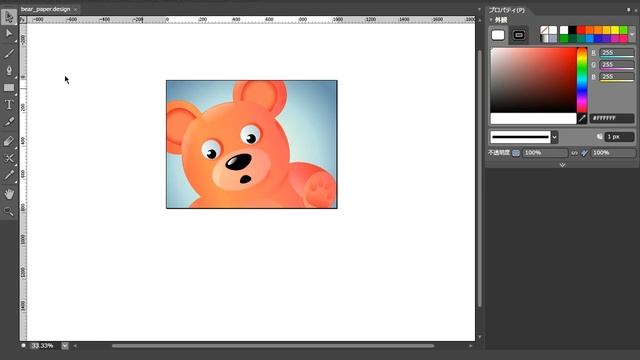
Task: Select the プロパティ(P) panel tab
Action: point(507,10)
